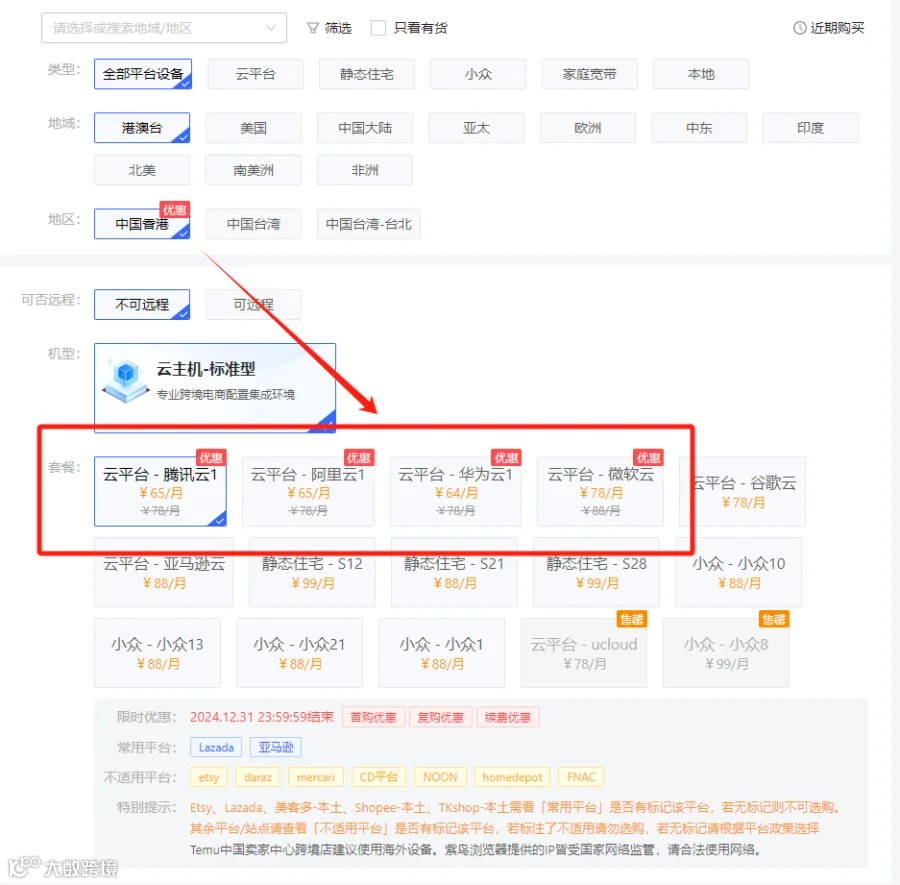Select type 静态住宅
900x885 pixels.
[x=367, y=74]
